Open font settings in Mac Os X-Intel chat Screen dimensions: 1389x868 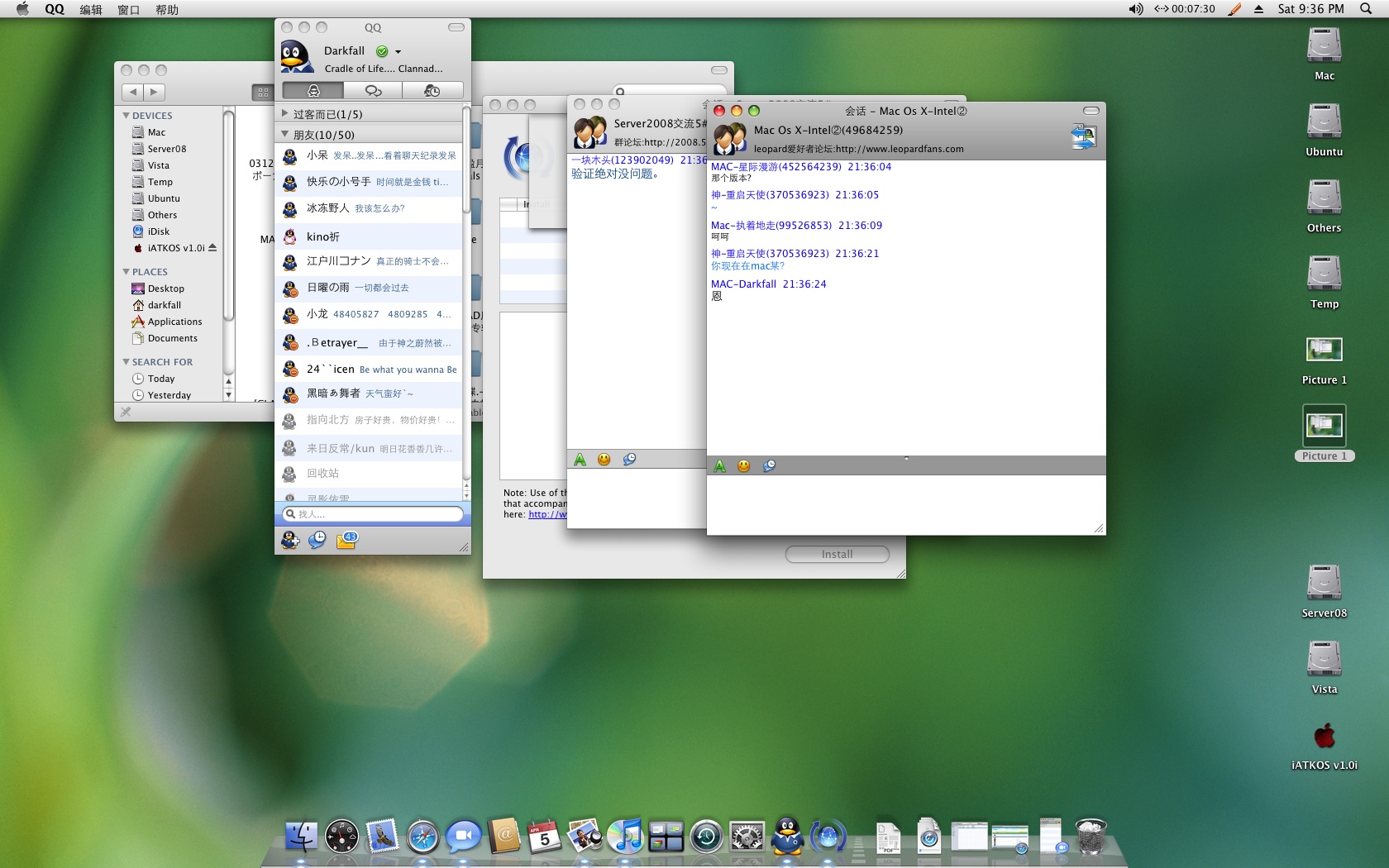click(x=720, y=466)
